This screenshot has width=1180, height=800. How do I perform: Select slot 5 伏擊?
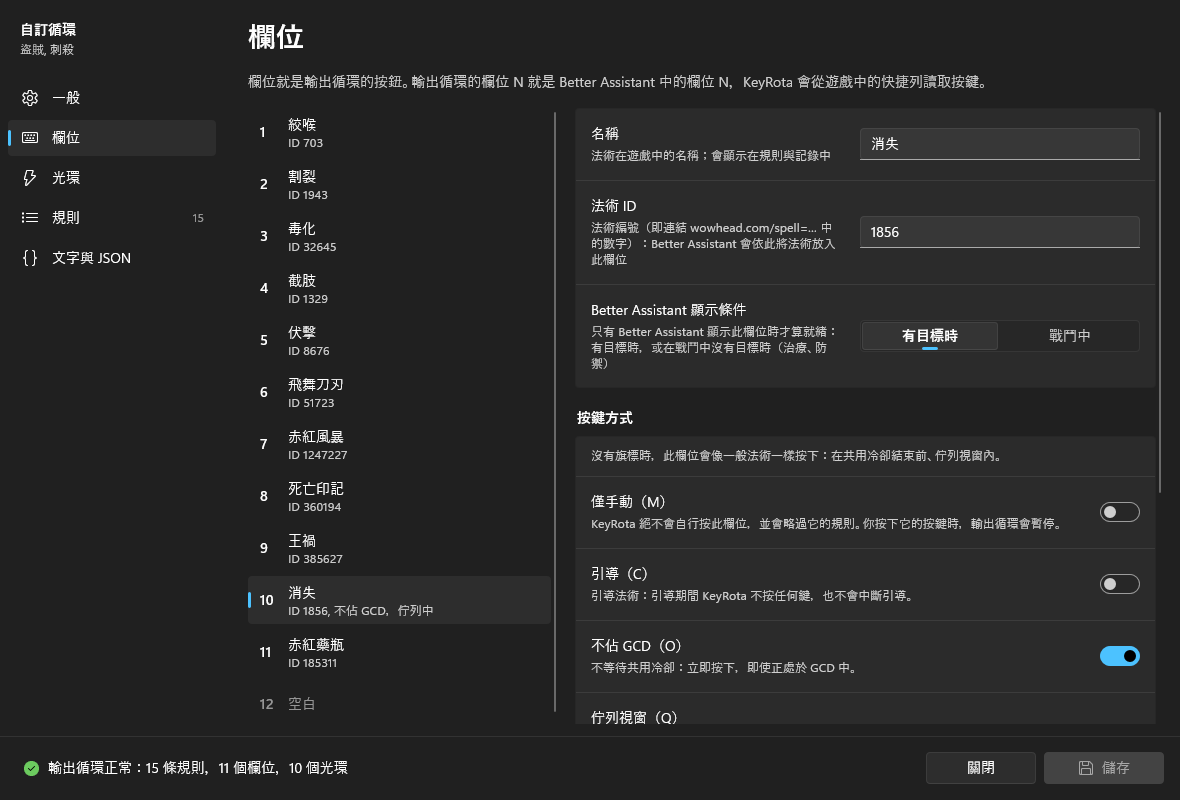(x=399, y=340)
